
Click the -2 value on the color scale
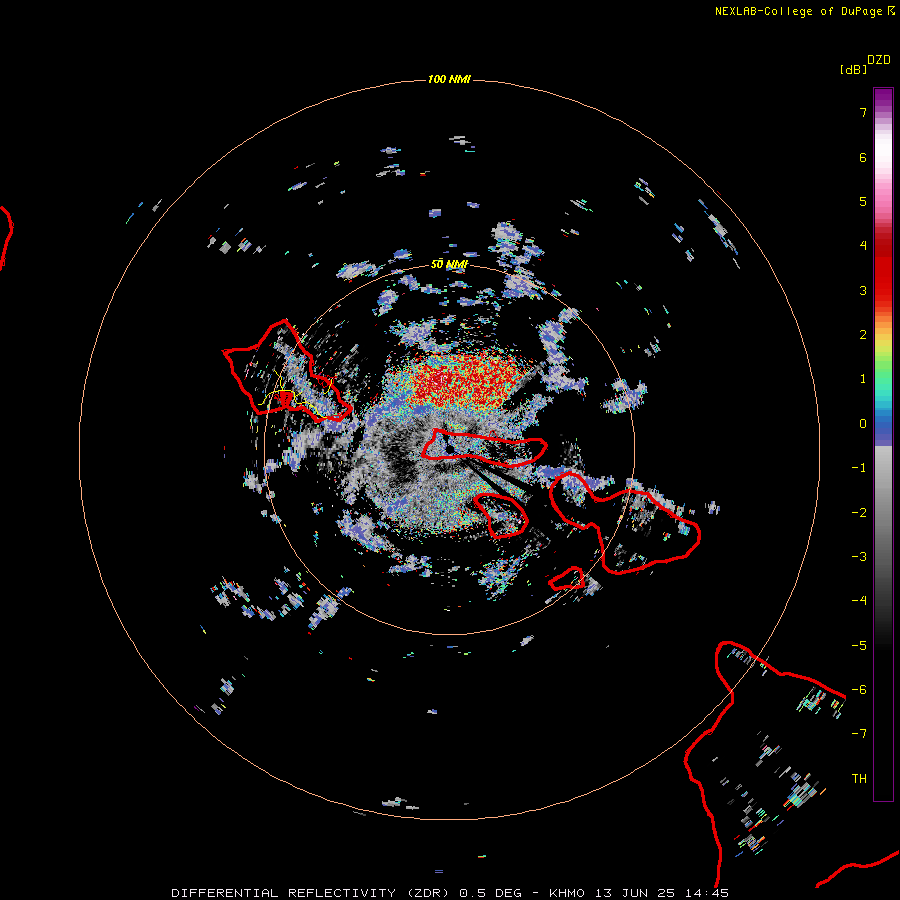(859, 513)
